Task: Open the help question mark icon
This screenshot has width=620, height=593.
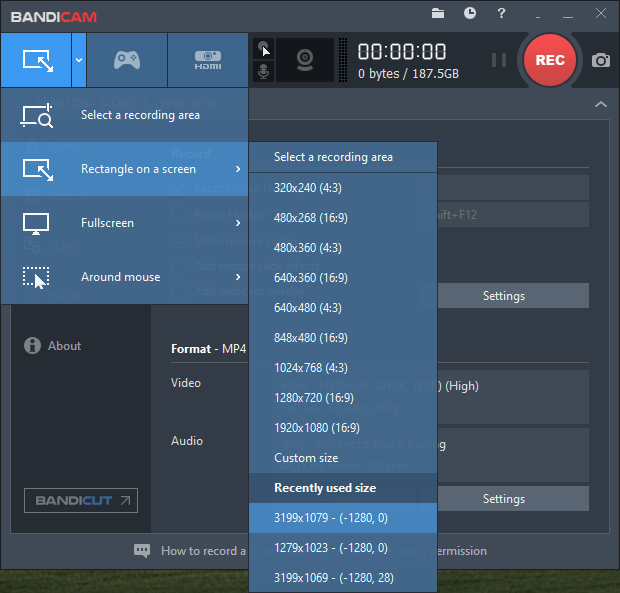Action: 501,13
